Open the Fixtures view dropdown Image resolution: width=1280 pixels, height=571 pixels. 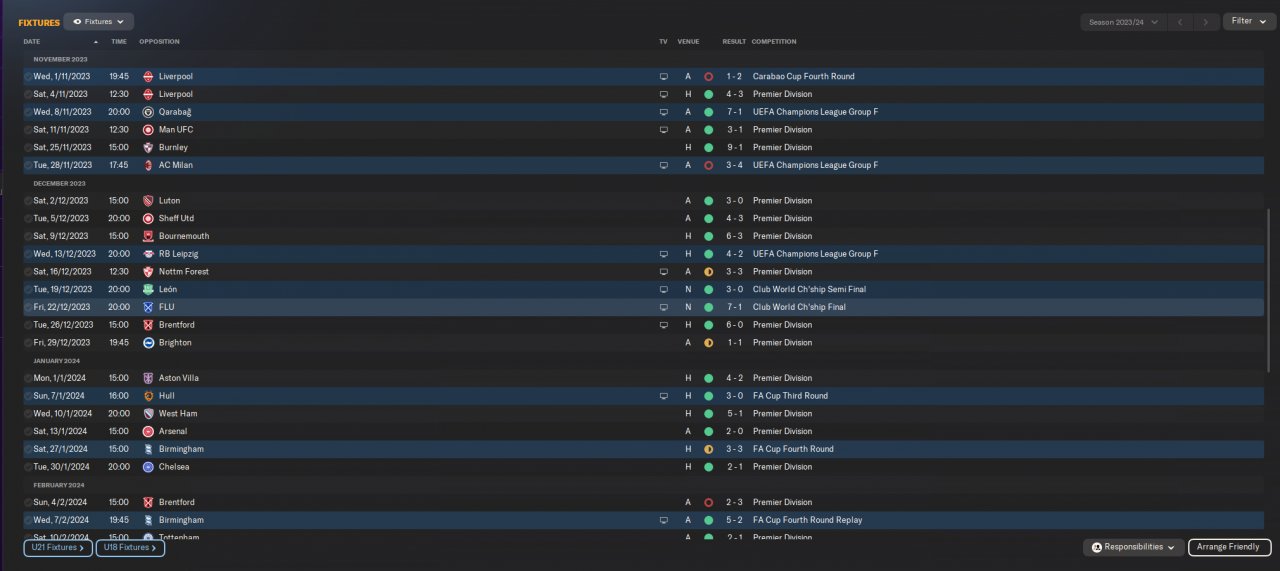pyautogui.click(x=98, y=21)
